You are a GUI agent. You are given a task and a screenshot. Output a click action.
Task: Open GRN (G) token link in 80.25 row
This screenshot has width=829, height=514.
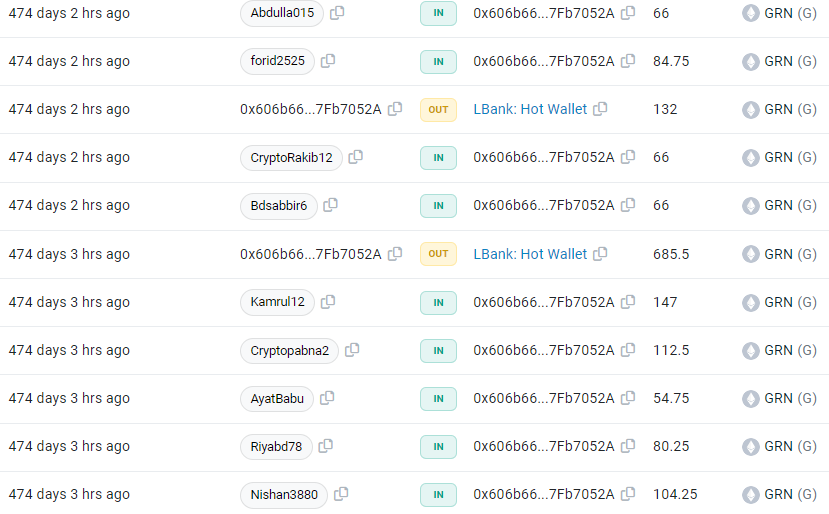tap(790, 447)
